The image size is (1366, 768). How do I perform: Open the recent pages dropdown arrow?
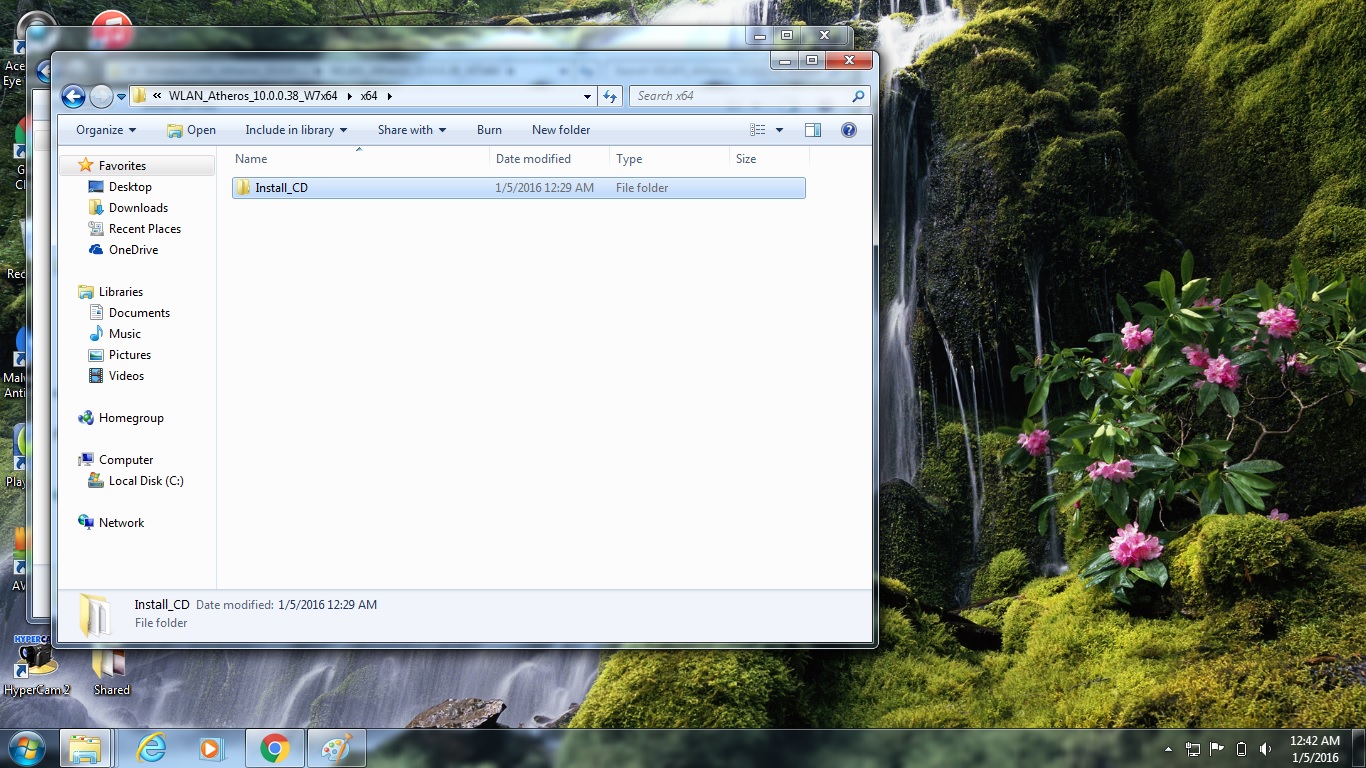click(122, 97)
